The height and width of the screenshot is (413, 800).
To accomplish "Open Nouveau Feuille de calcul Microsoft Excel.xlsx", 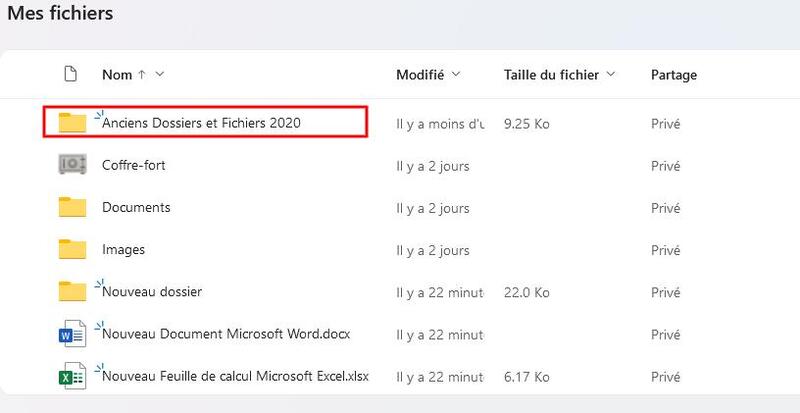I will [x=236, y=376].
